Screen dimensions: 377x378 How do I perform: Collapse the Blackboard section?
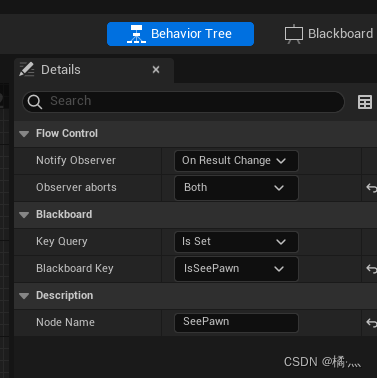24,215
